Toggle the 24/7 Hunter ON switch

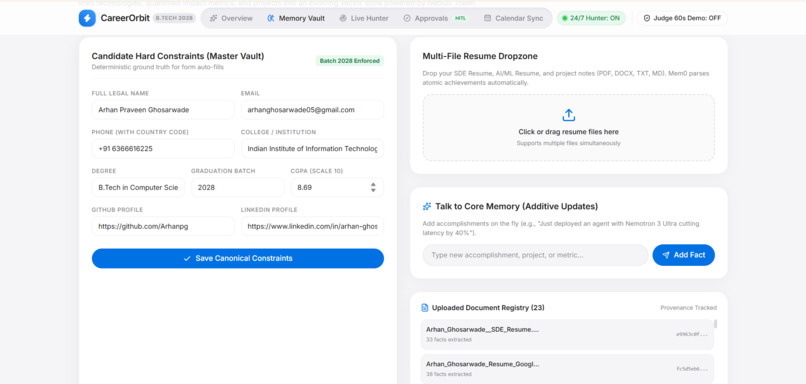(591, 18)
